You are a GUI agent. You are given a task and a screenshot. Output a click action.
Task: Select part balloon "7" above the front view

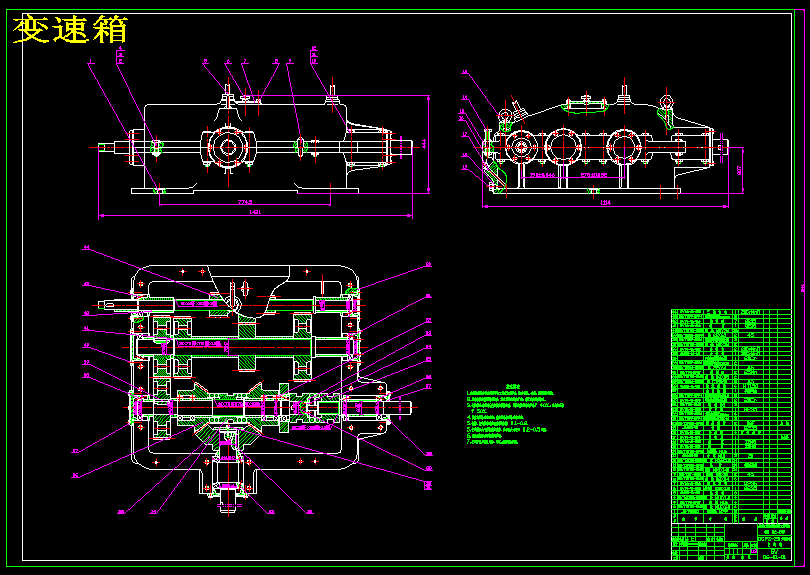[x=245, y=61]
